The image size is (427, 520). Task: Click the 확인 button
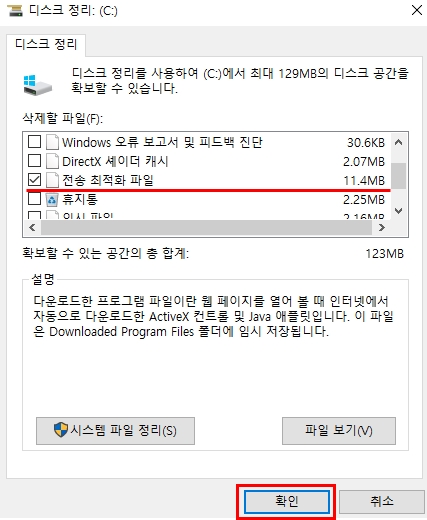287,501
